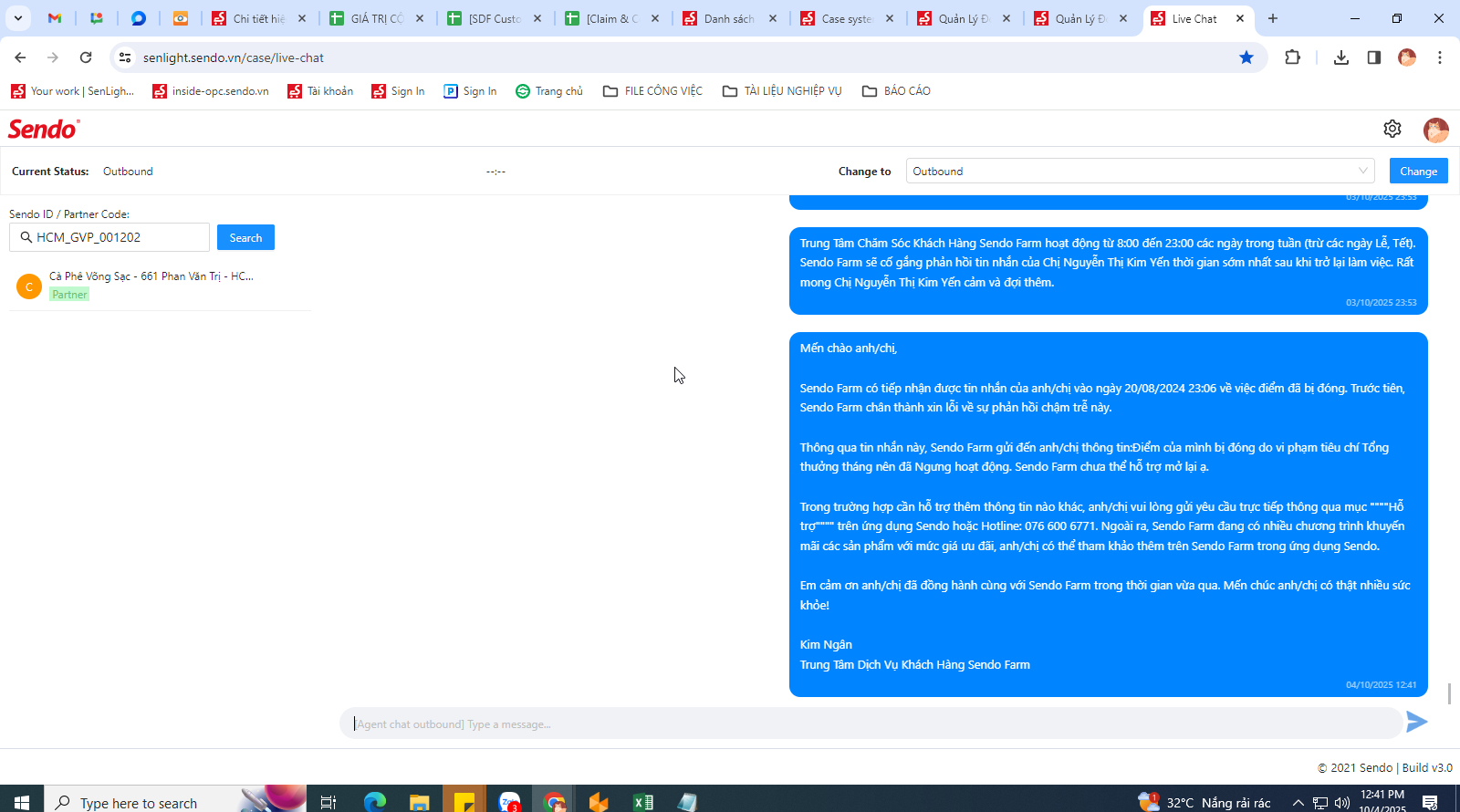Open Excel from taskbar
Image resolution: width=1460 pixels, height=812 pixels.
coord(643,802)
